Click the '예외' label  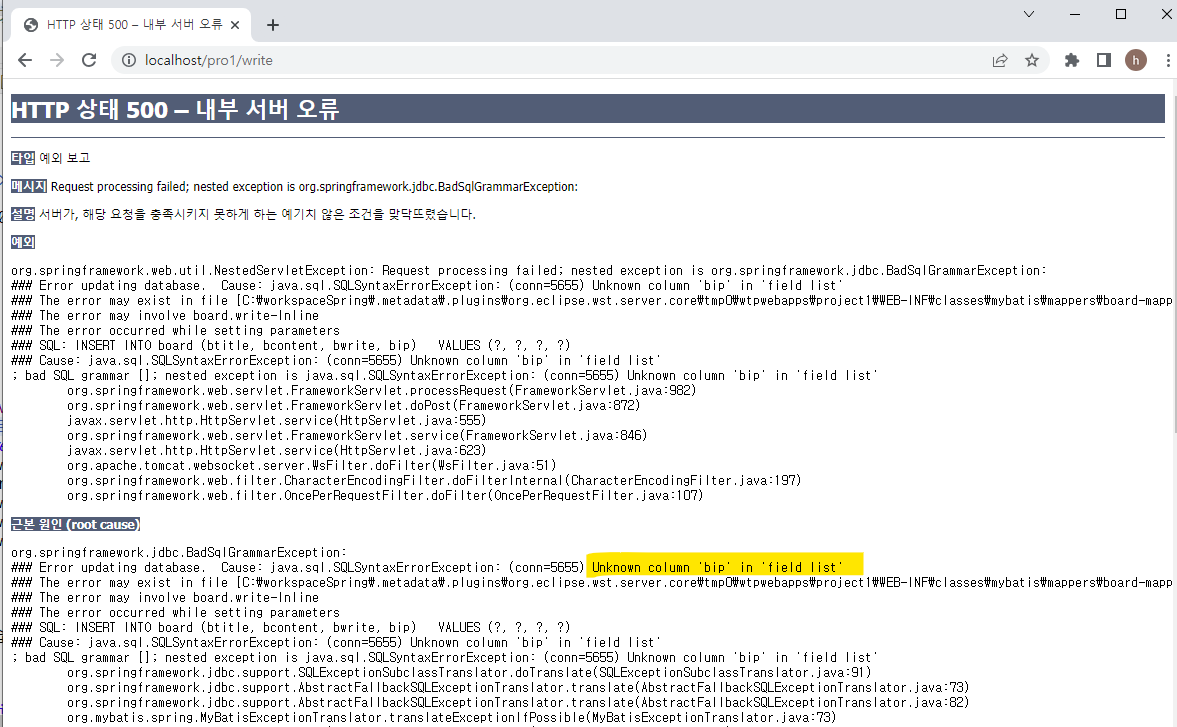23,242
